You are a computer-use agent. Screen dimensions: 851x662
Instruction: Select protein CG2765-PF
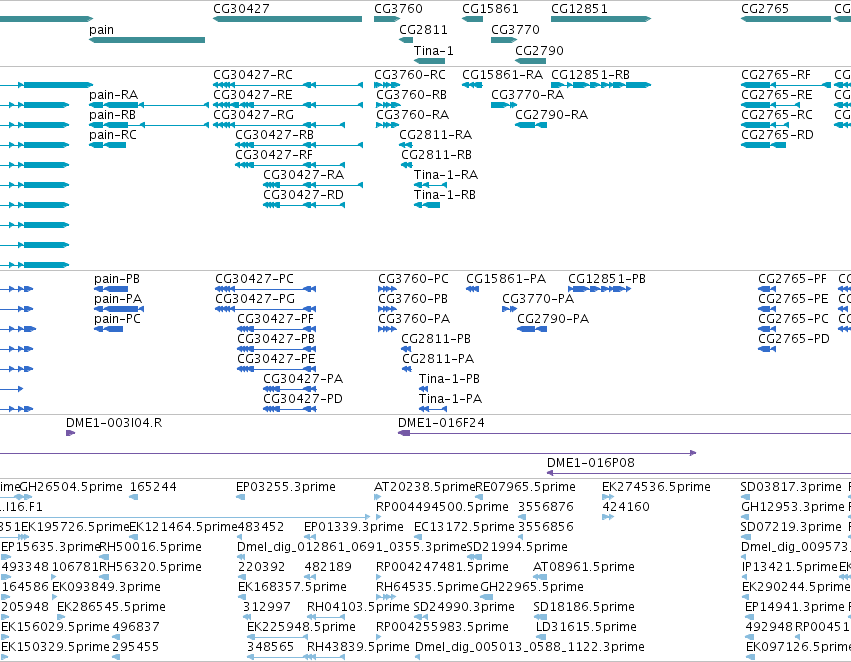pos(792,279)
